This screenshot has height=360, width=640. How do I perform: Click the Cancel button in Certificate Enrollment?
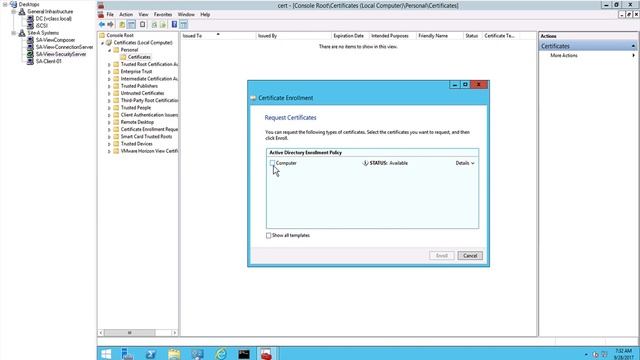[470, 256]
